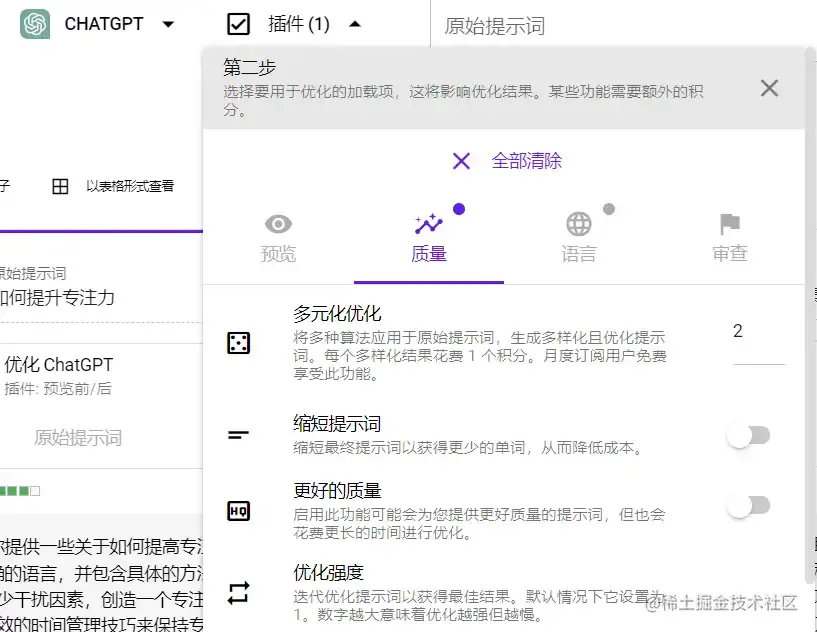Click the ChatGPT logo icon
Viewport: 817px width, 632px height.
tap(35, 24)
